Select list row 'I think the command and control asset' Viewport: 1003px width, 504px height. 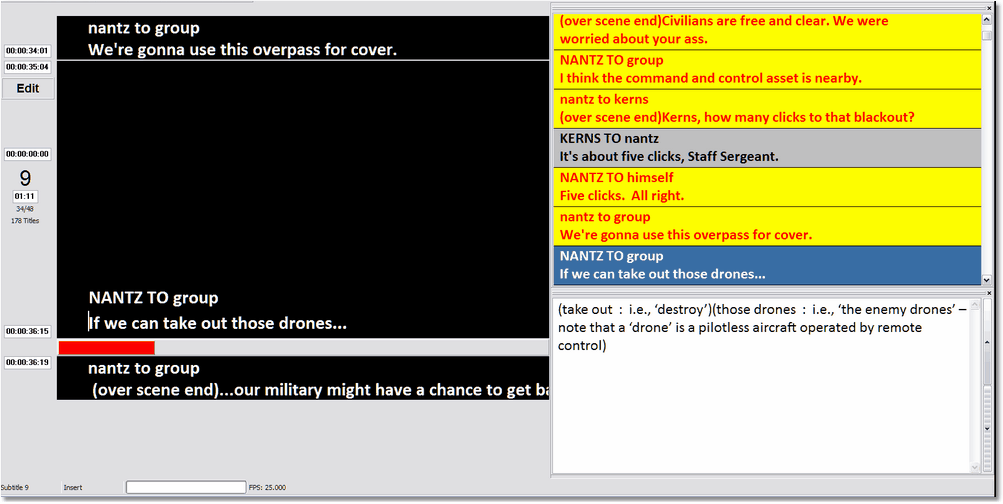766,70
